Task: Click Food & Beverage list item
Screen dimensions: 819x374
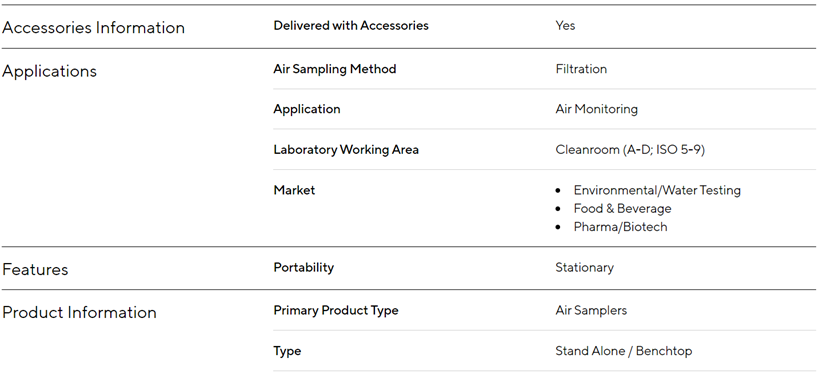Action: (x=623, y=208)
